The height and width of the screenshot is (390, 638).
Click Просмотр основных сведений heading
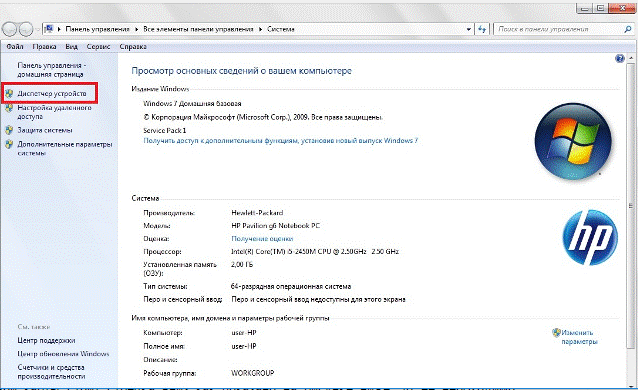tap(241, 71)
